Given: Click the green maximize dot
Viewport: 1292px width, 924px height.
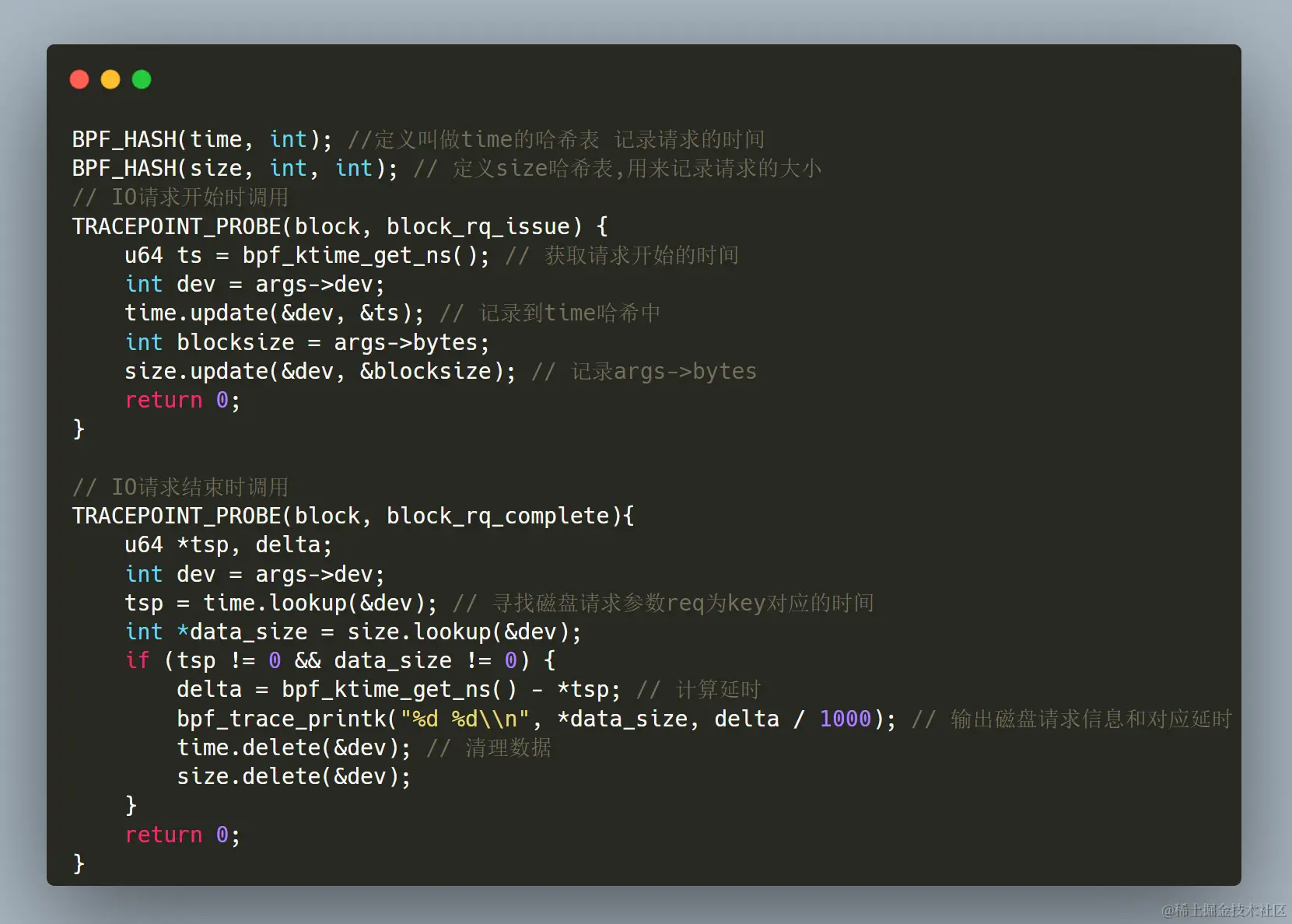Looking at the screenshot, I should pyautogui.click(x=142, y=79).
